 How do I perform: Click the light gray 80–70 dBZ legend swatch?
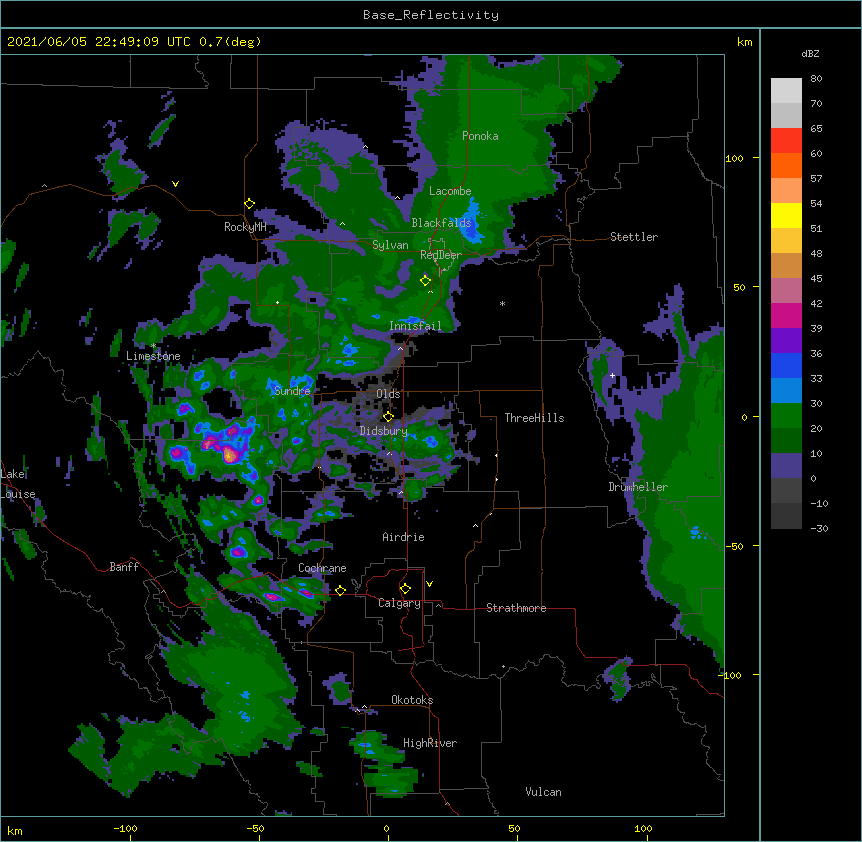(786, 91)
